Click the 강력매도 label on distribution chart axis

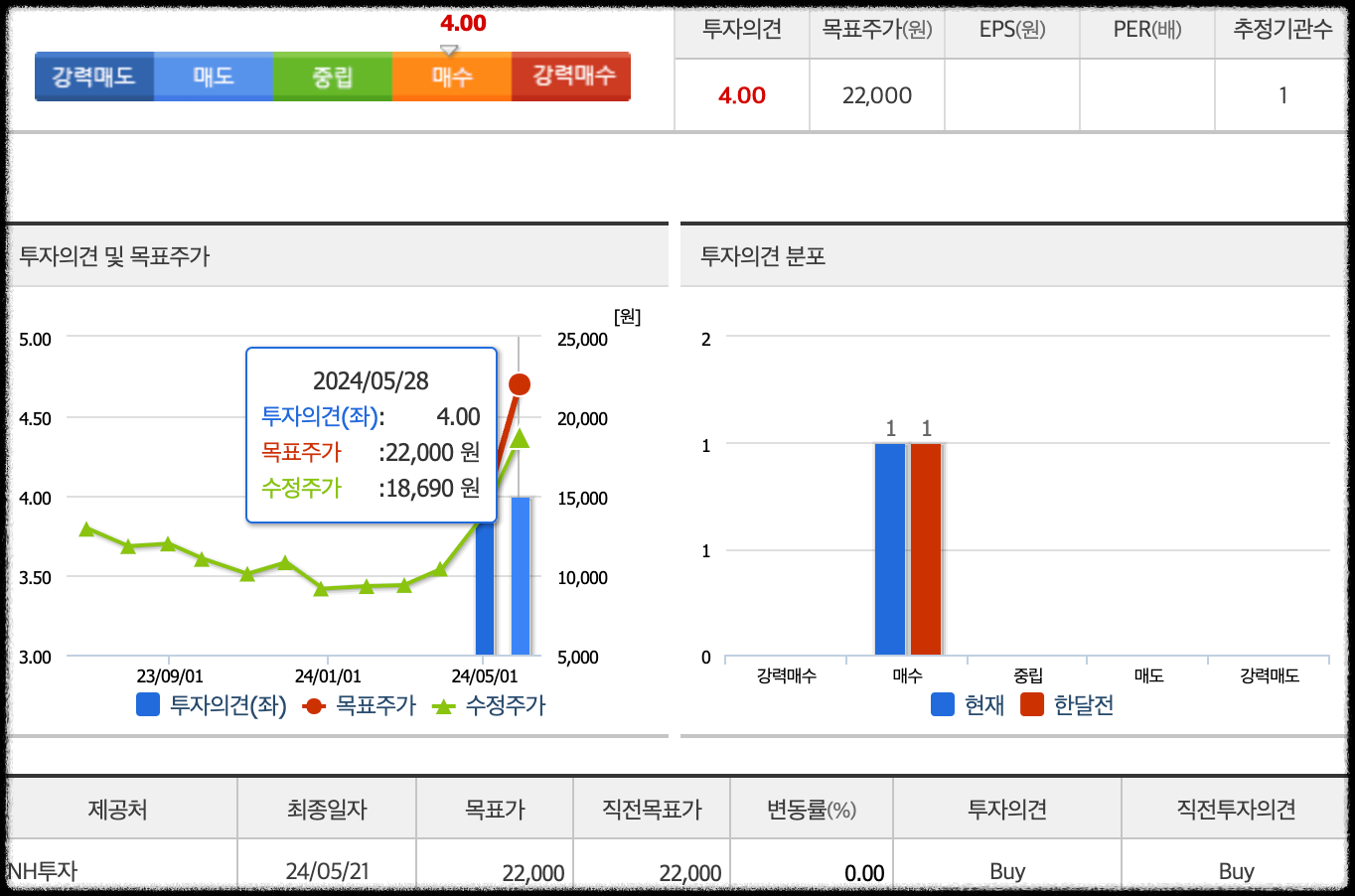1270,676
